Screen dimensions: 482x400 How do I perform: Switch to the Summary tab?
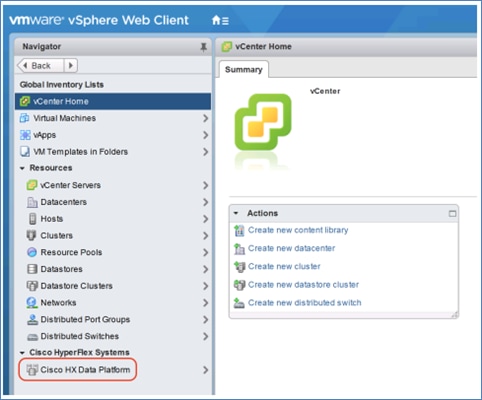pos(244,69)
